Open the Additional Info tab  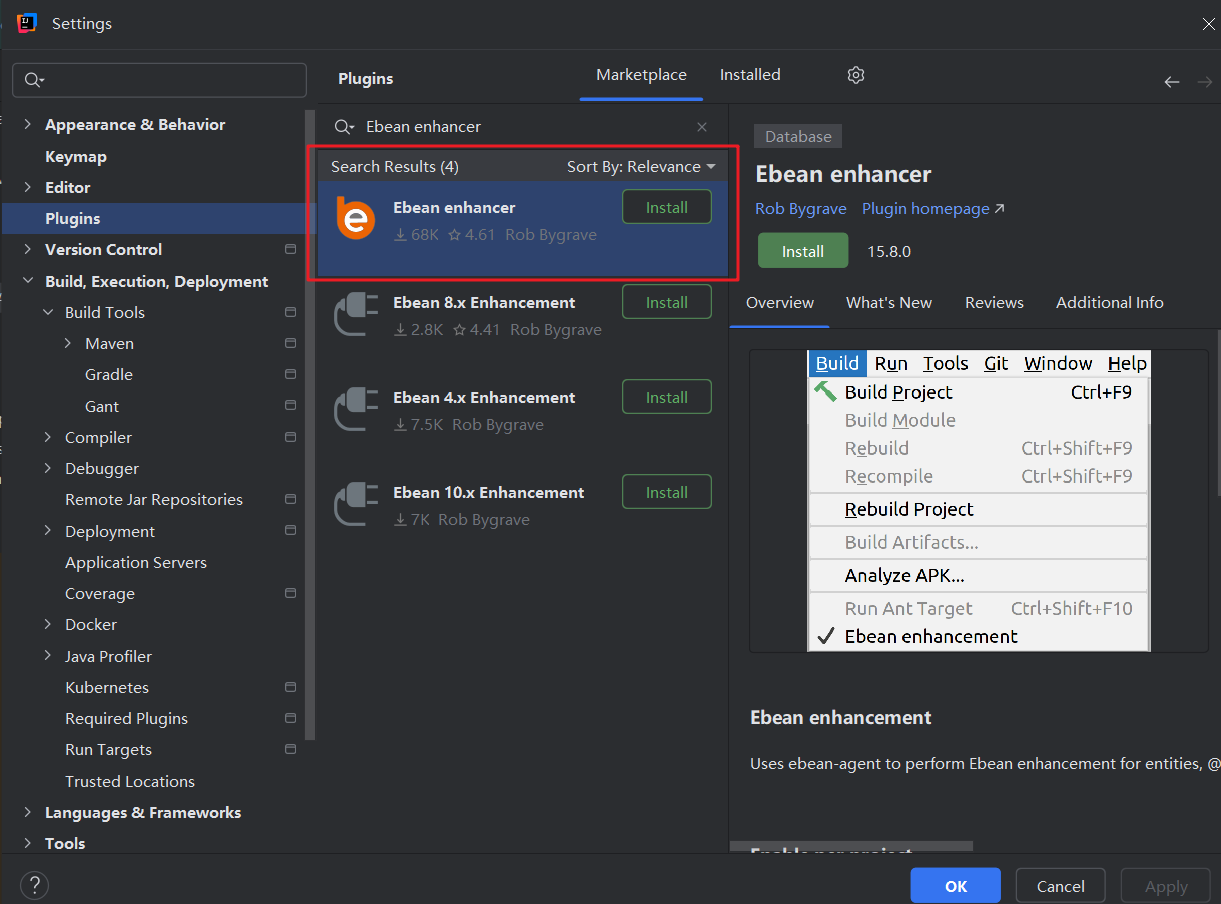coord(1110,303)
